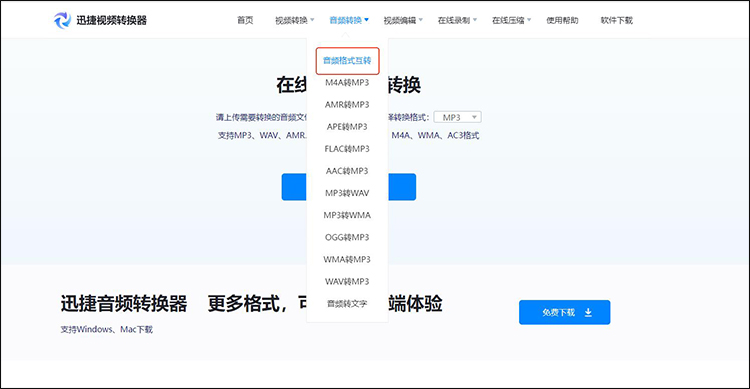The height and width of the screenshot is (389, 750).
Task: Click the 支持Windows、Mac下载 text
Action: (107, 329)
